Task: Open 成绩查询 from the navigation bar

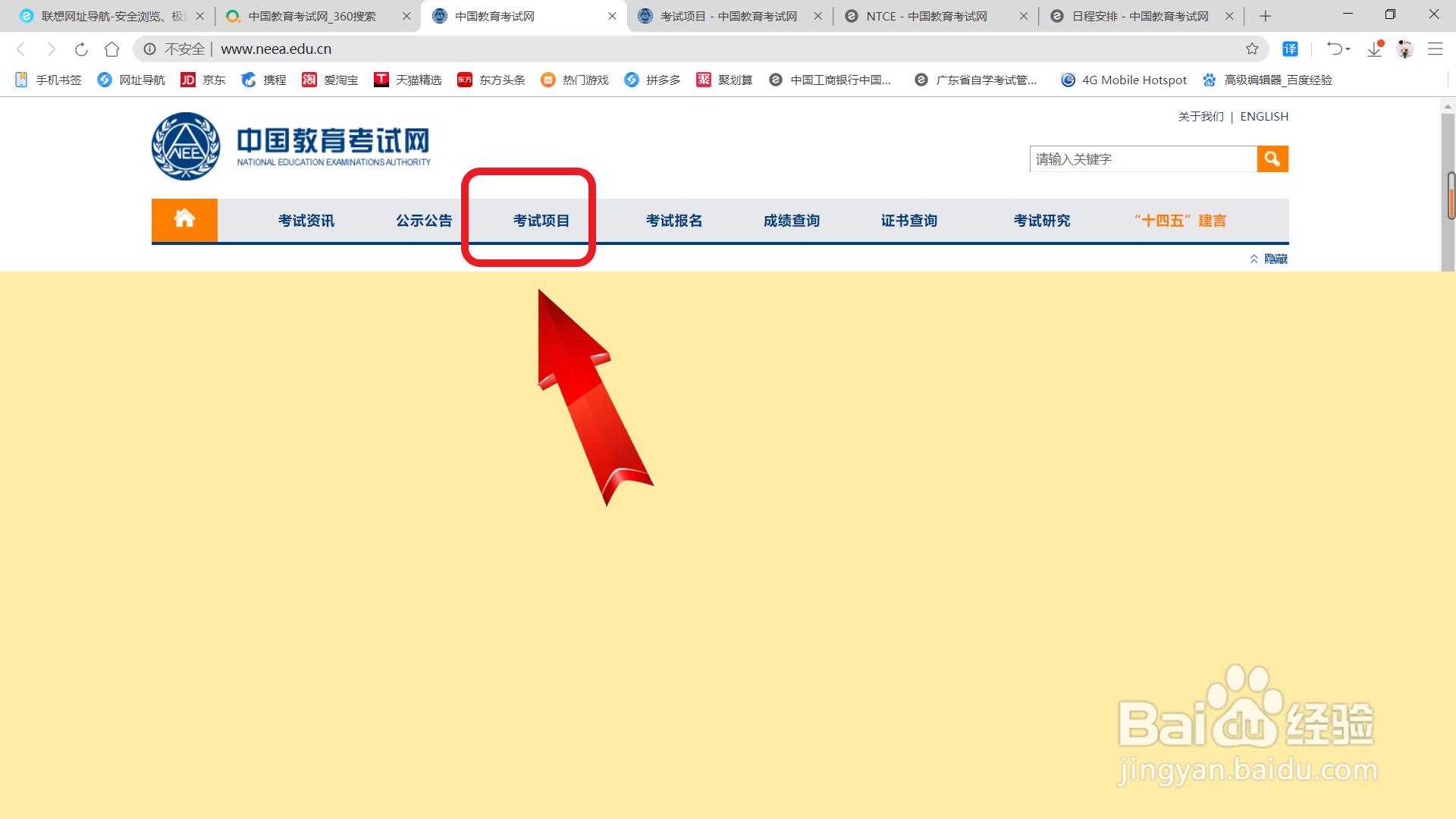Action: click(791, 220)
